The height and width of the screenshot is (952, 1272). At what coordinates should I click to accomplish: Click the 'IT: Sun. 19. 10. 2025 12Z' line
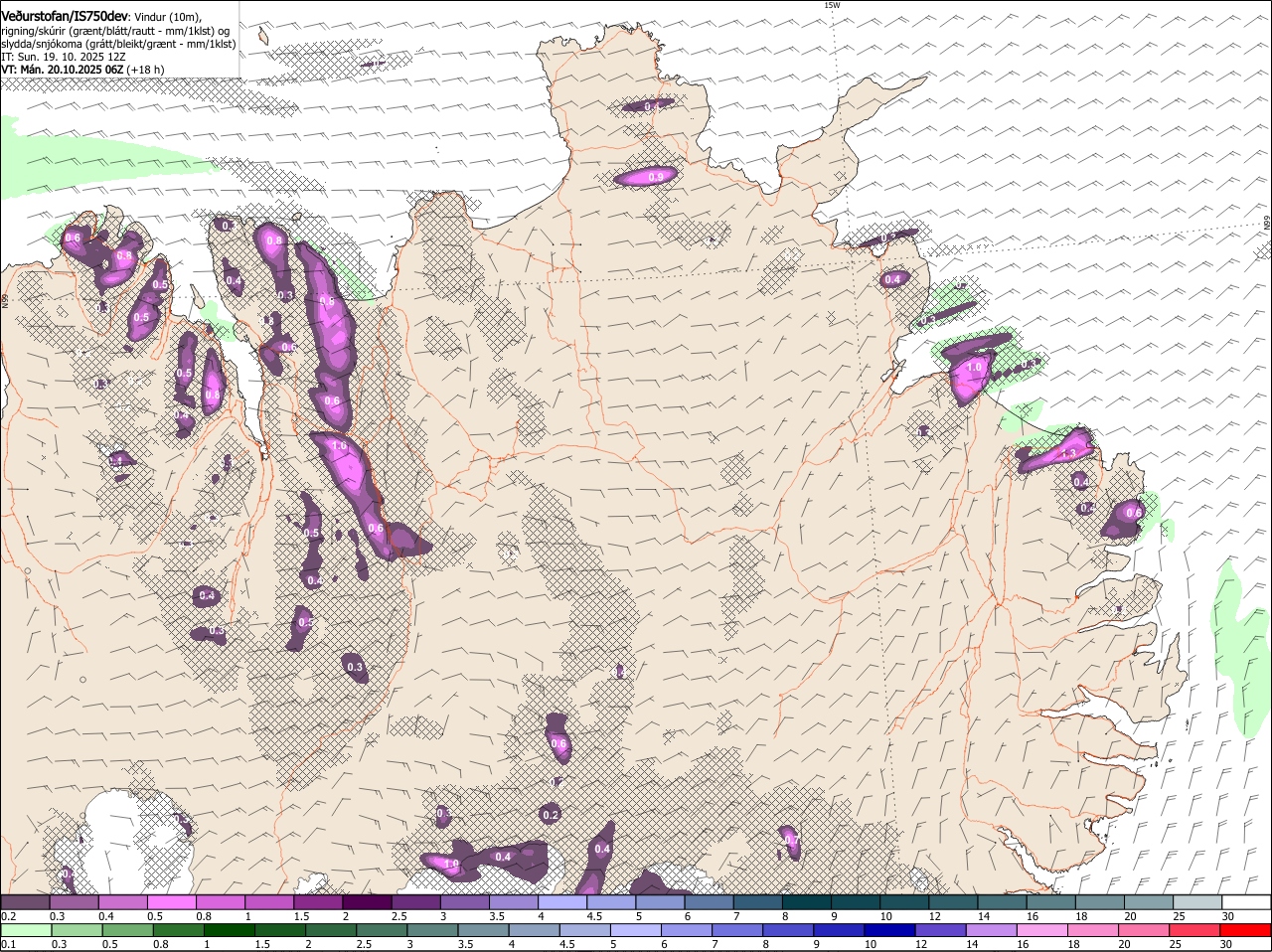pyautogui.click(x=63, y=57)
